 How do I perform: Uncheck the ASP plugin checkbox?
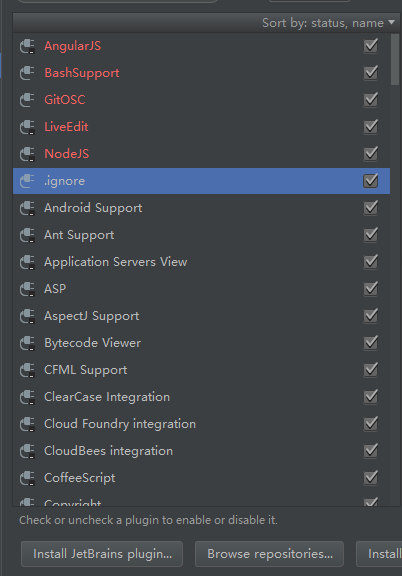pyautogui.click(x=370, y=289)
